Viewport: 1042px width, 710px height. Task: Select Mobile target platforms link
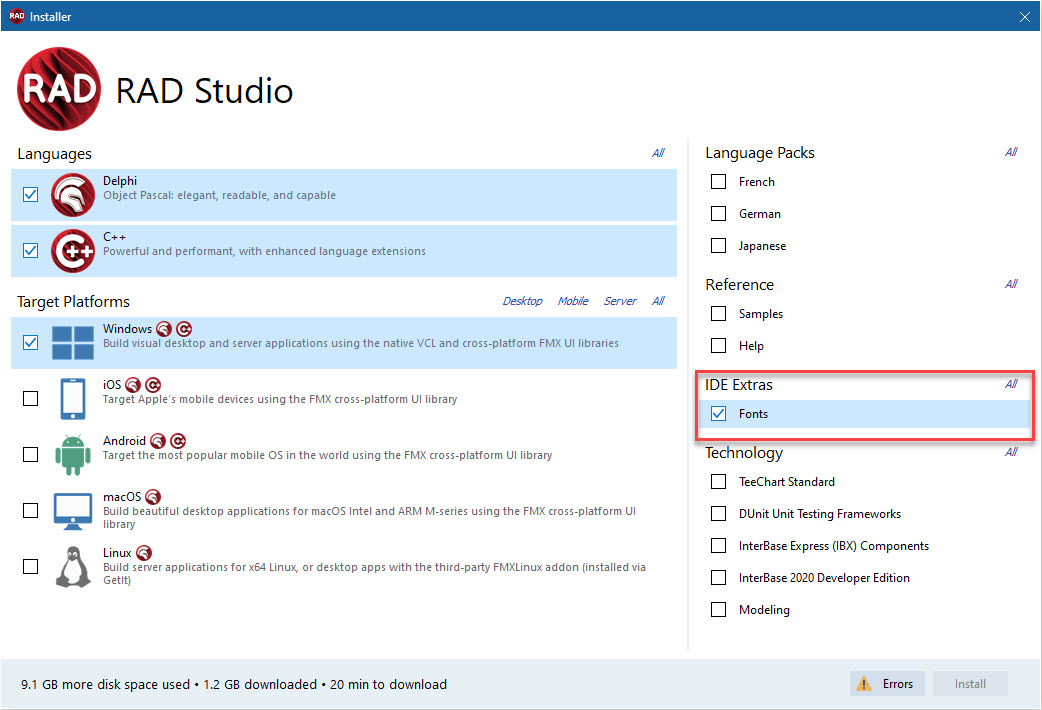point(573,301)
